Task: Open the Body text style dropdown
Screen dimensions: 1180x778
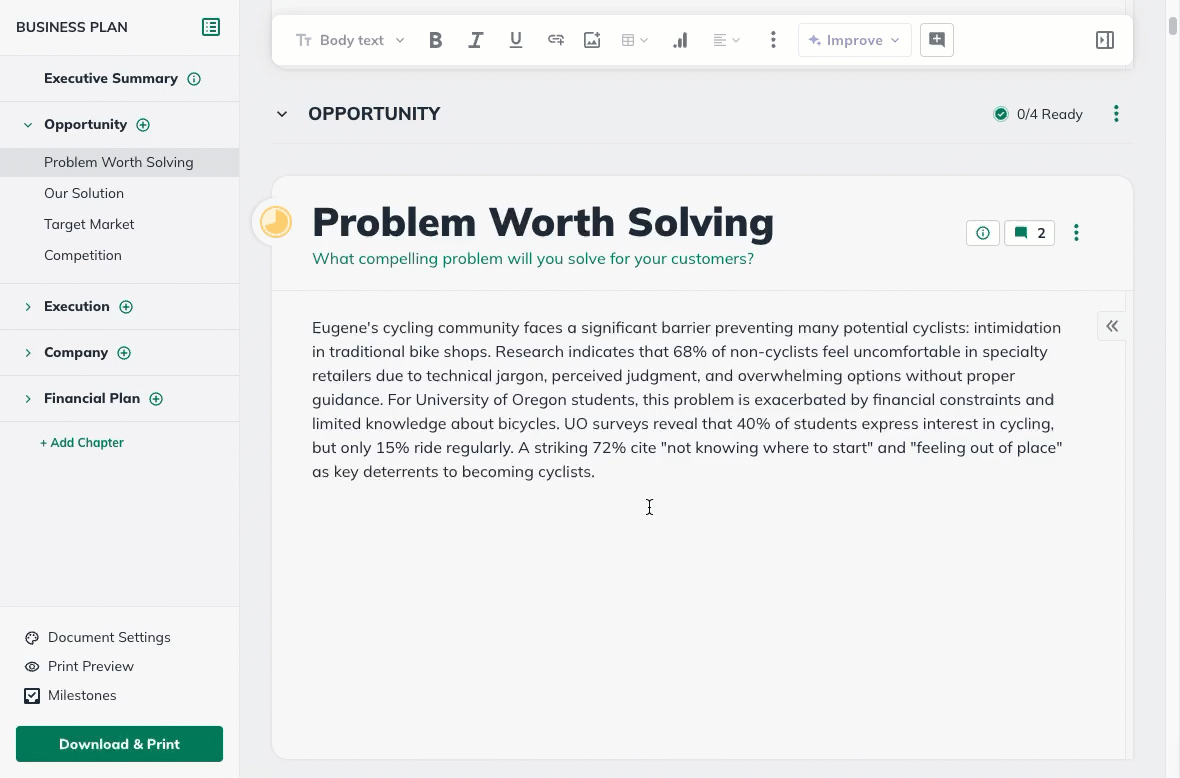Action: pyautogui.click(x=351, y=40)
